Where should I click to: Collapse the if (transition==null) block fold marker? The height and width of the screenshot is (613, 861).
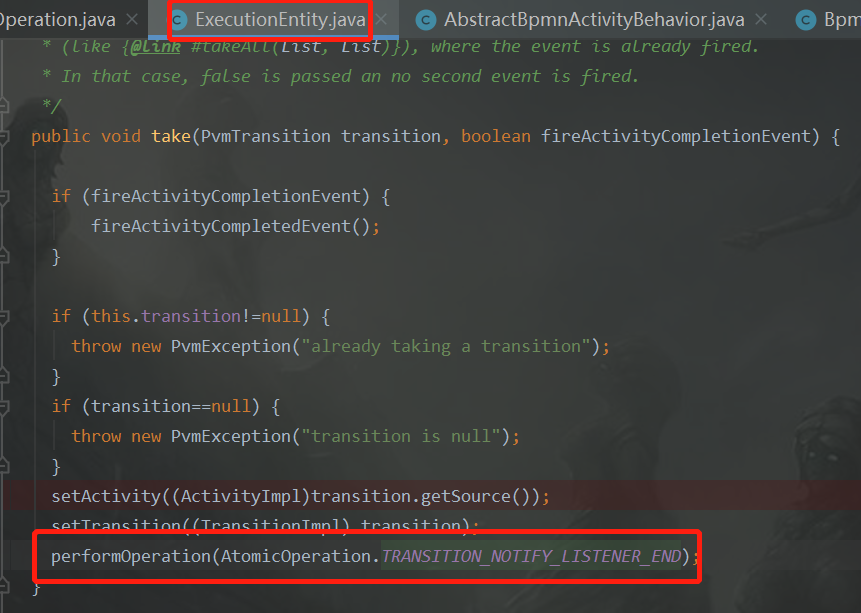tap(4, 406)
